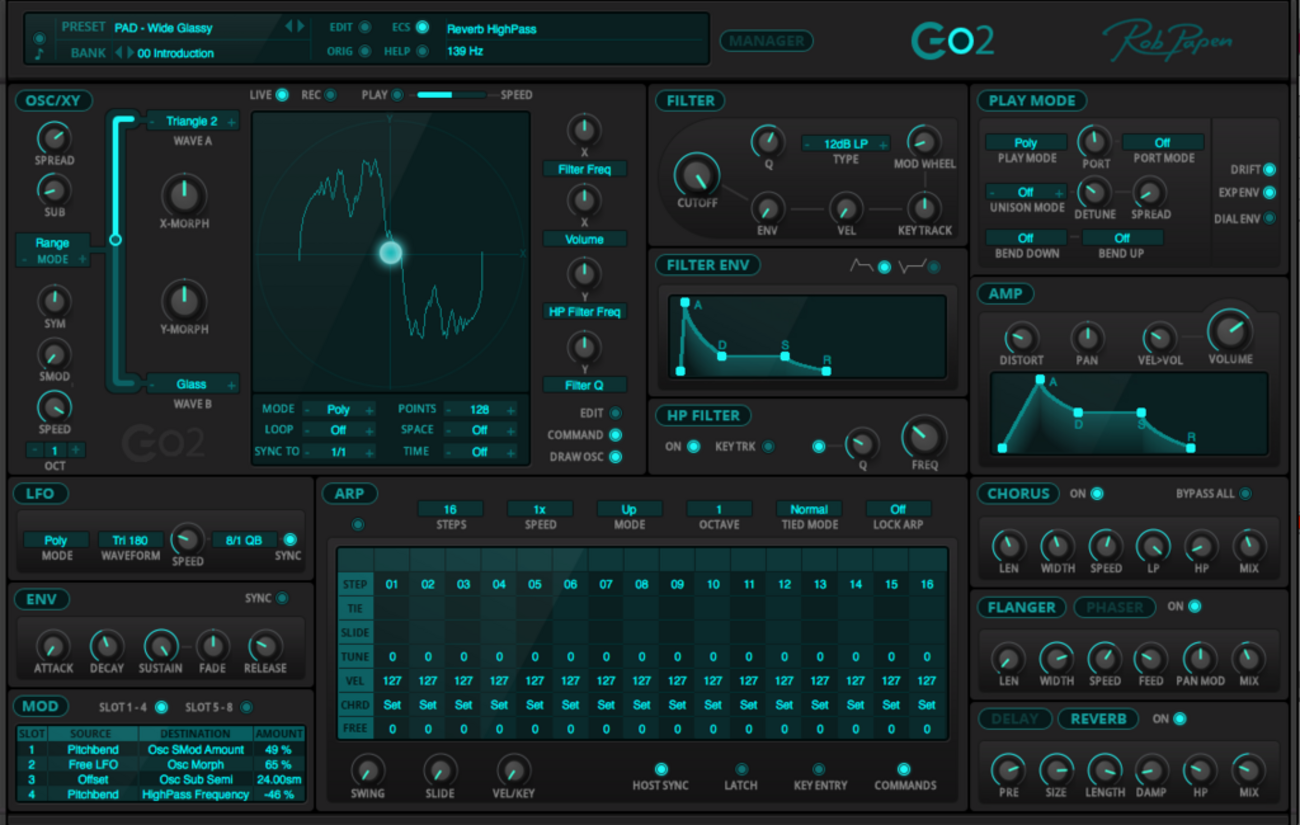Enable the HELP toggle in preset display
The image size is (1300, 825).
click(422, 51)
